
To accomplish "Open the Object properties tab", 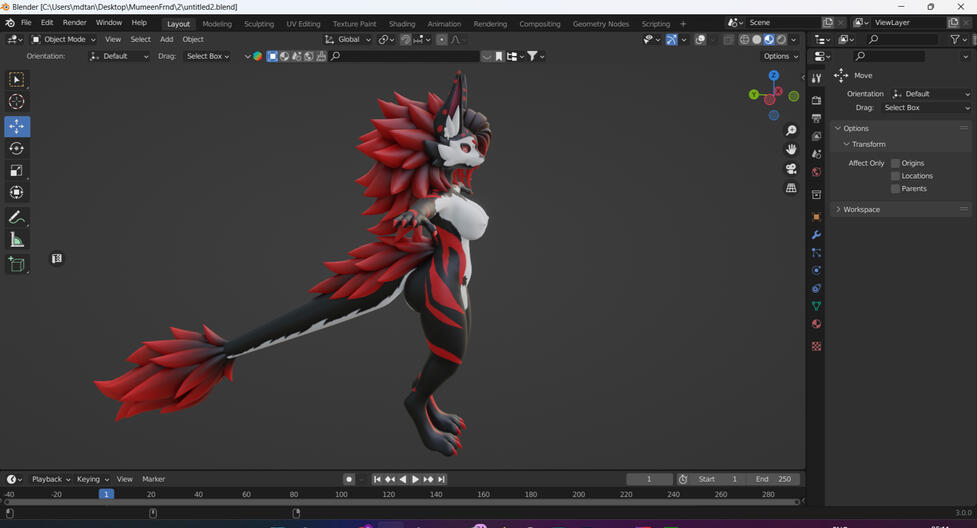I will click(816, 217).
